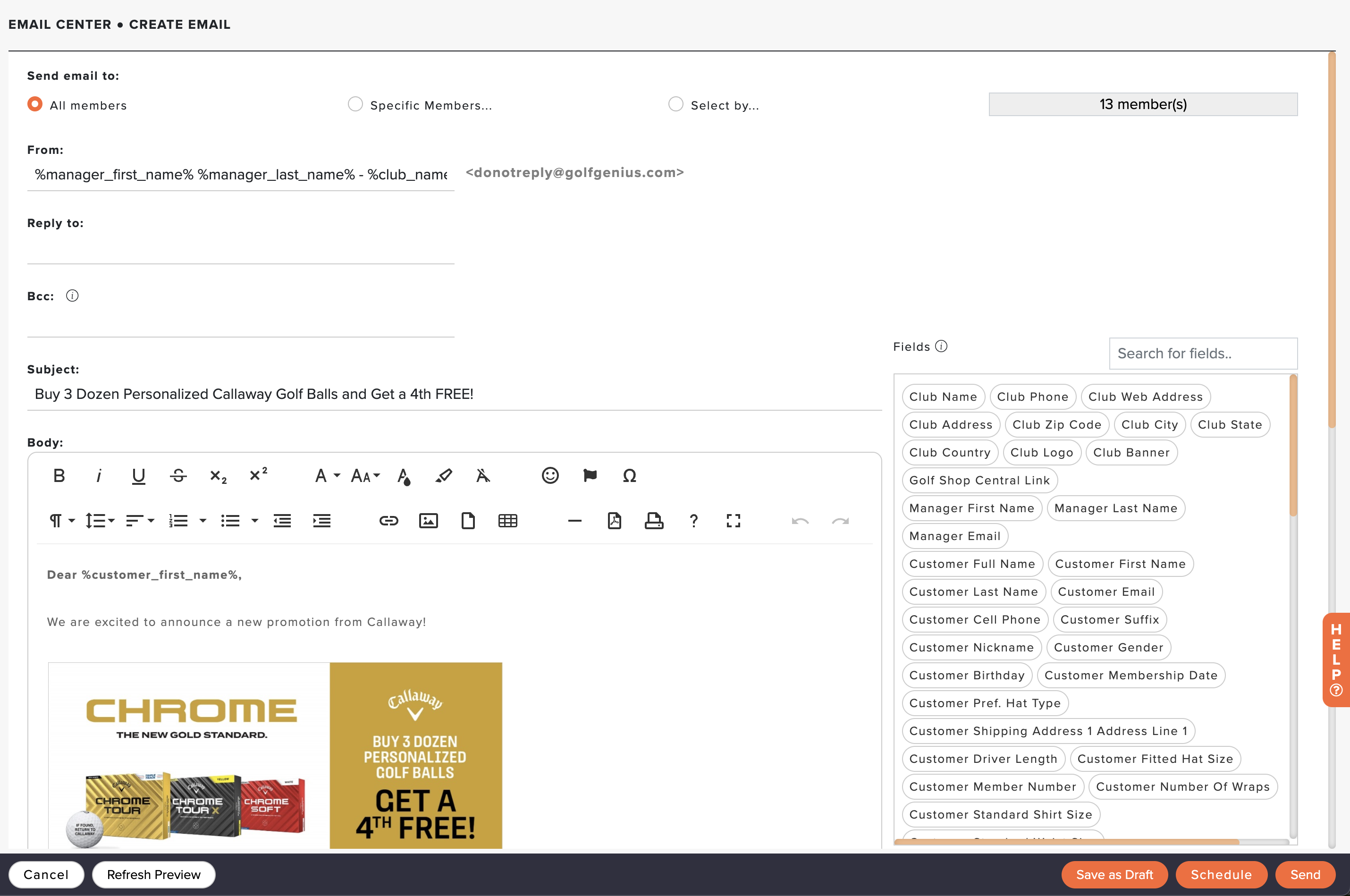Open background highlight color tool
Screen dimensions: 1350x896
pyautogui.click(x=443, y=475)
